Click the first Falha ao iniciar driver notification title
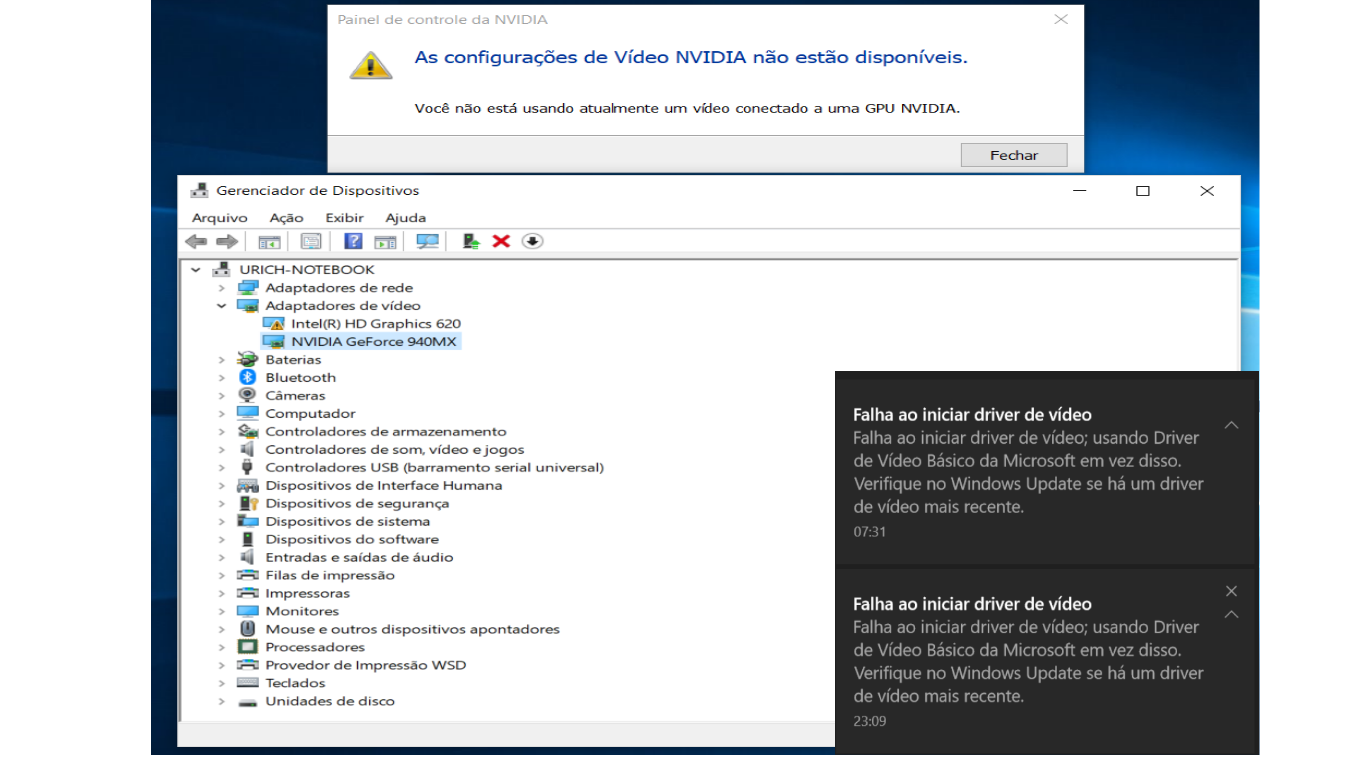This screenshot has width=1366, height=768. coord(972,414)
